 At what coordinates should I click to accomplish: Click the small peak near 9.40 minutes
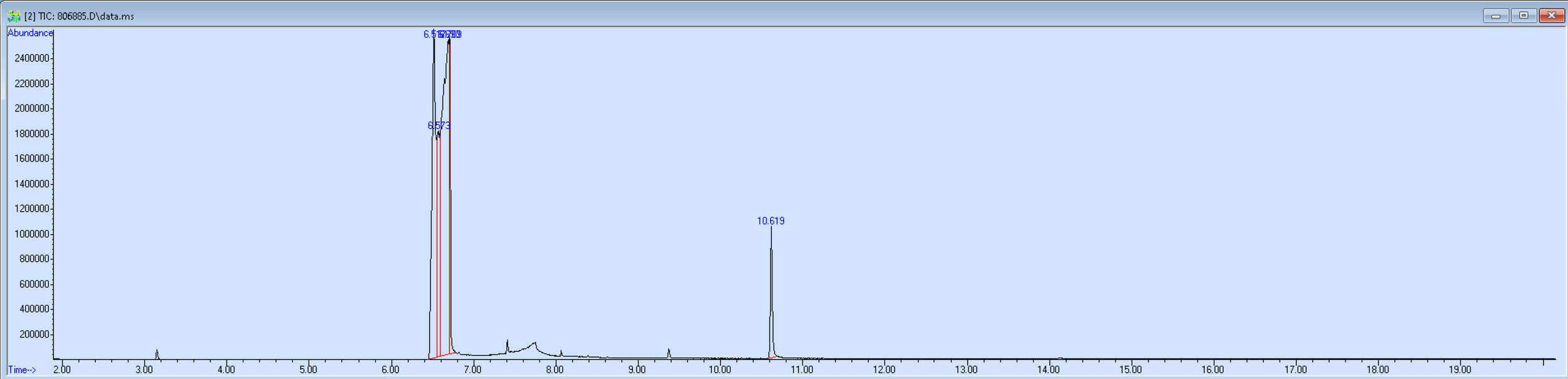point(669,353)
